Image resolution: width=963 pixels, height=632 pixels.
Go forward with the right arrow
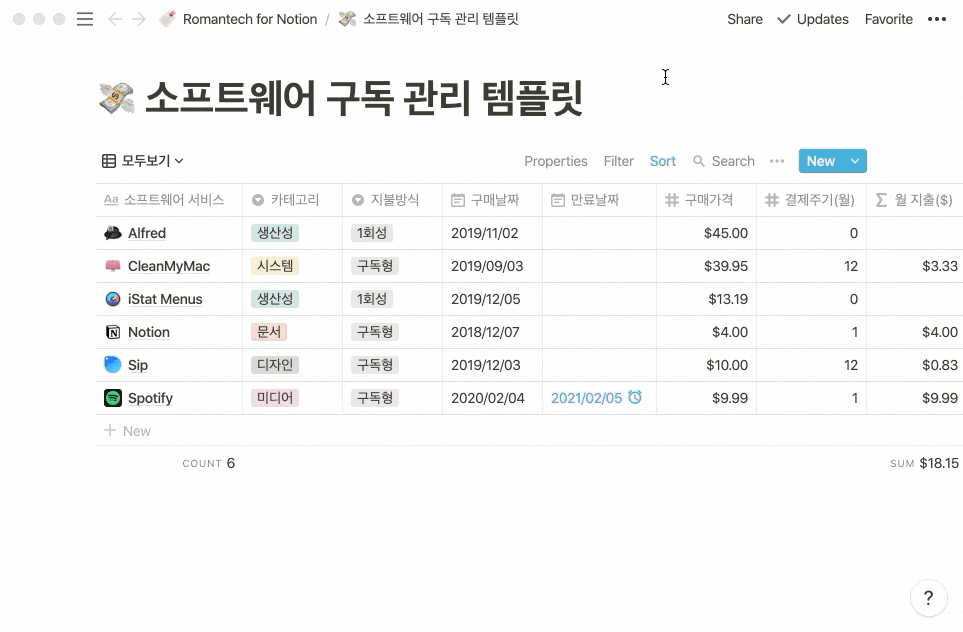[x=139, y=19]
